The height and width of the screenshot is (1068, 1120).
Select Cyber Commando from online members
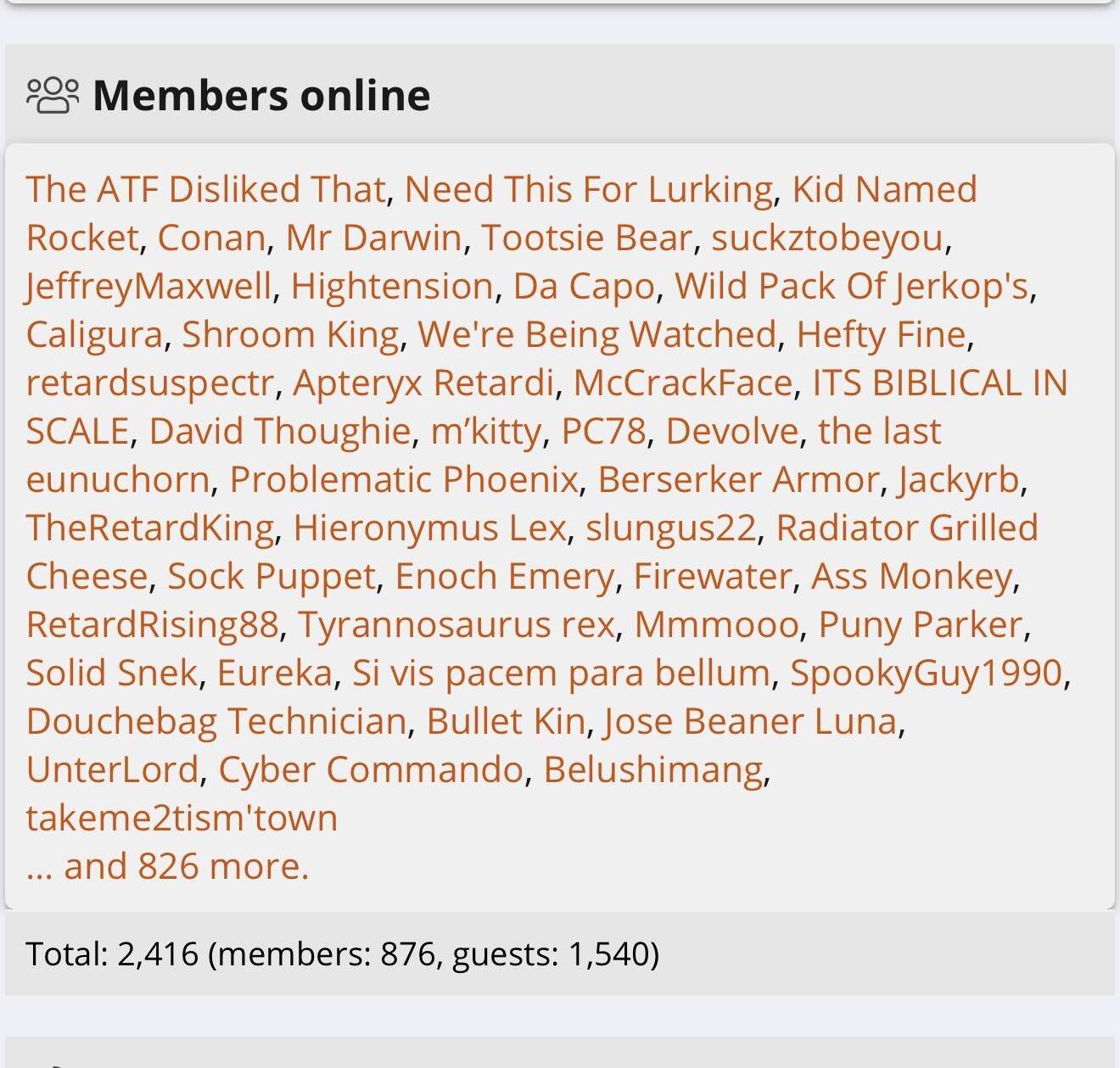[371, 769]
